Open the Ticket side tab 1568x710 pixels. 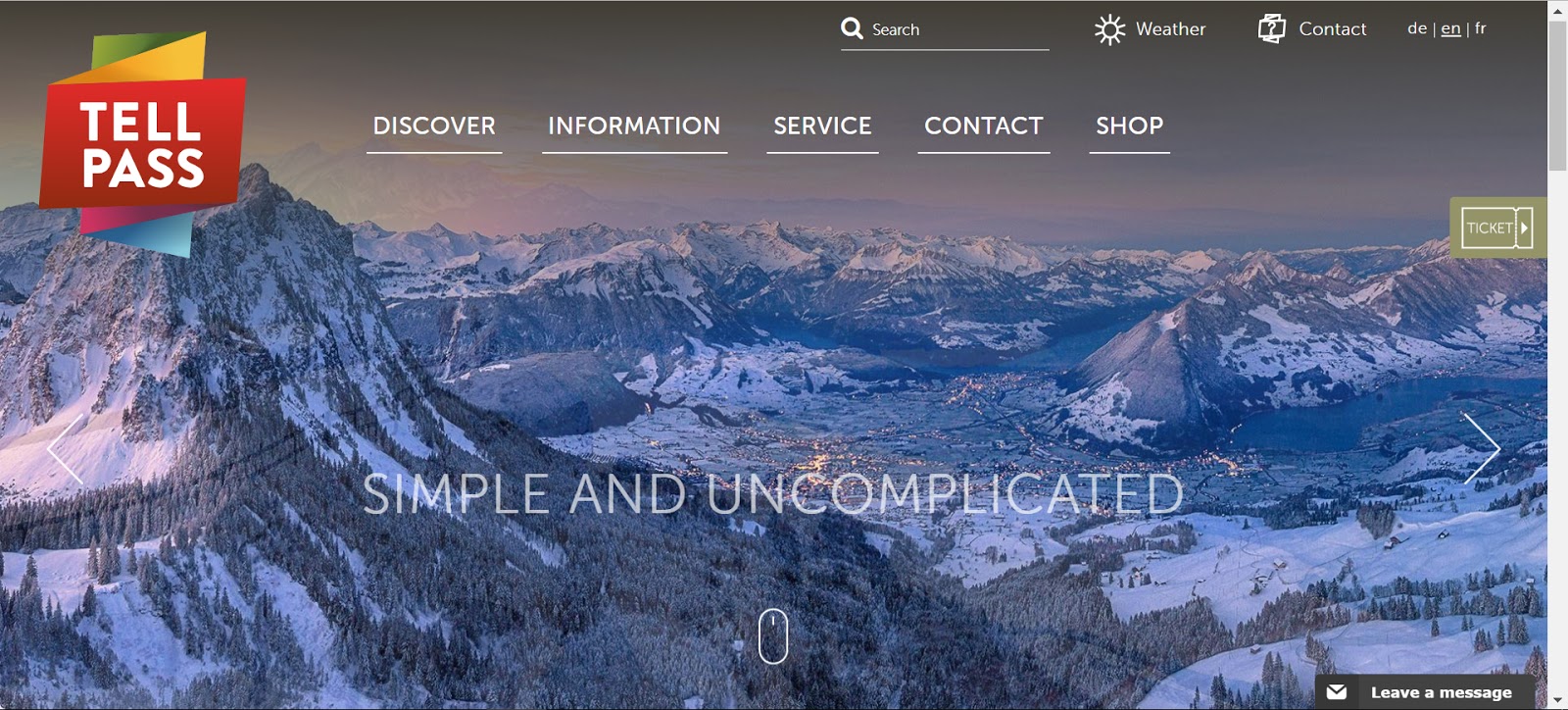[1497, 228]
